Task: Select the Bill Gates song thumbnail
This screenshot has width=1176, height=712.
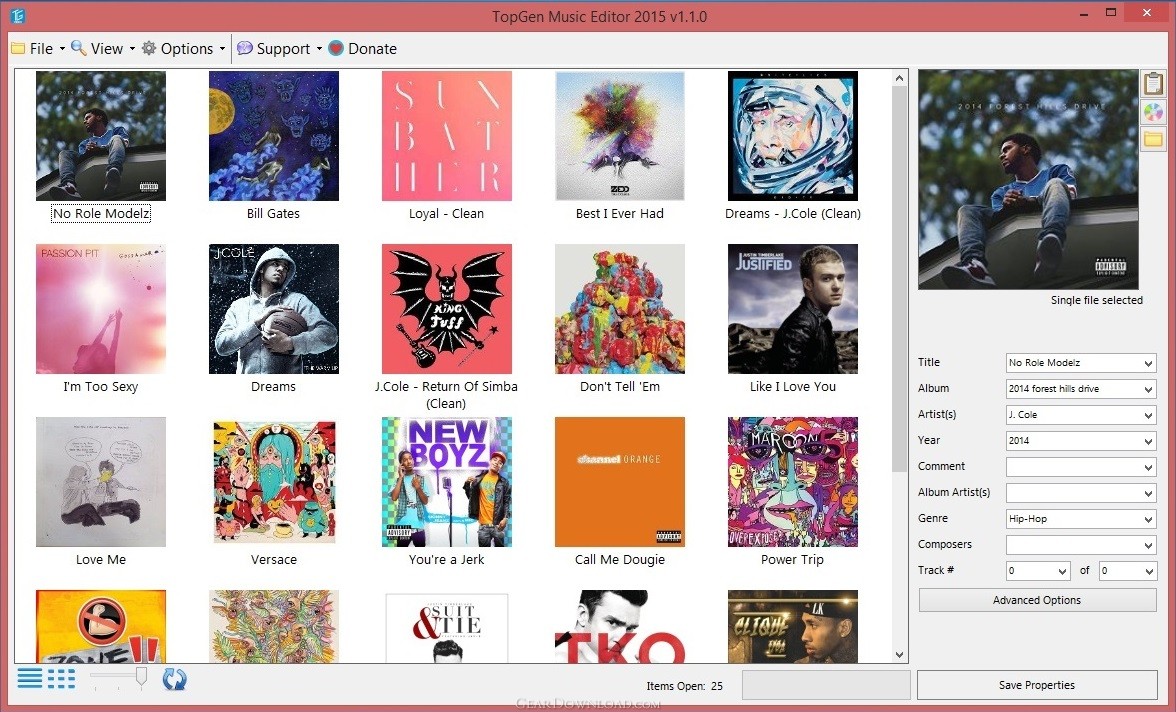Action: point(274,136)
